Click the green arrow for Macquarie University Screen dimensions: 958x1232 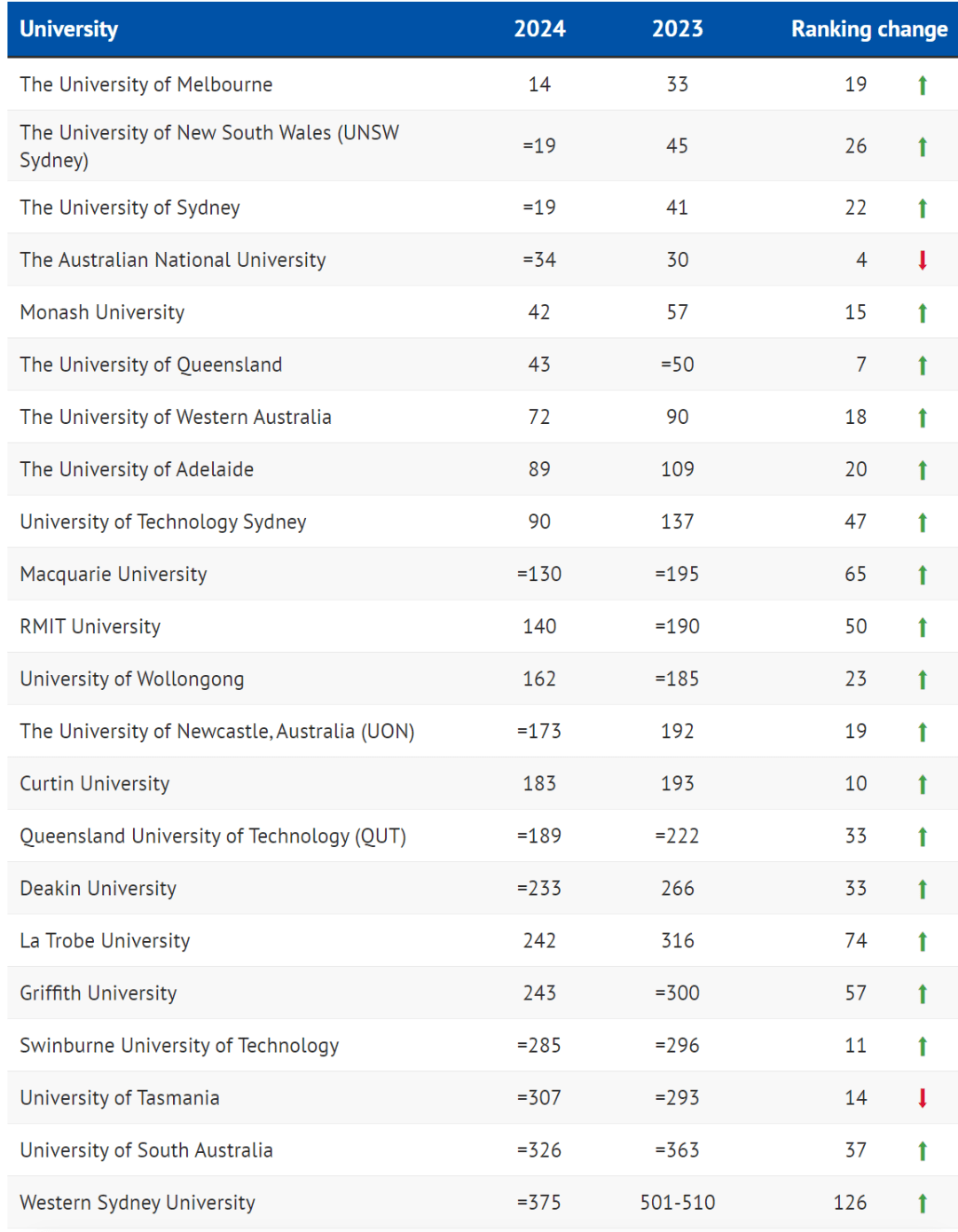click(x=923, y=575)
